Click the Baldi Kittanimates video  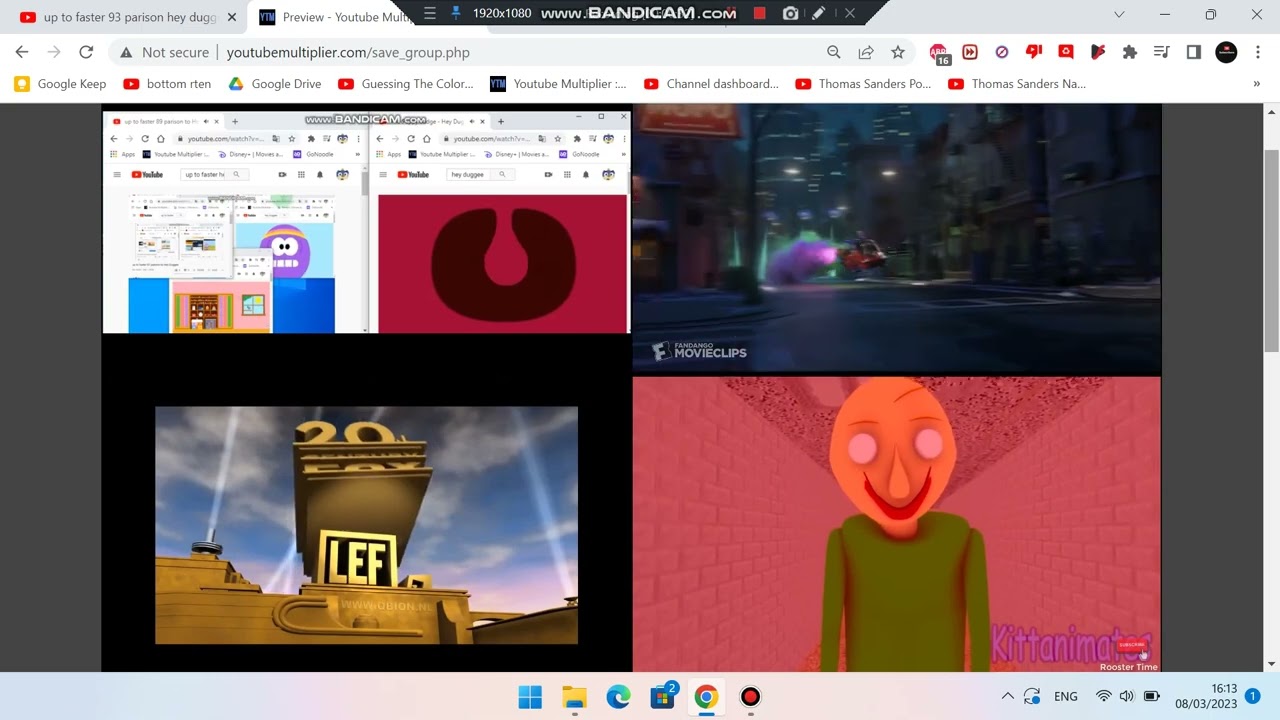897,524
